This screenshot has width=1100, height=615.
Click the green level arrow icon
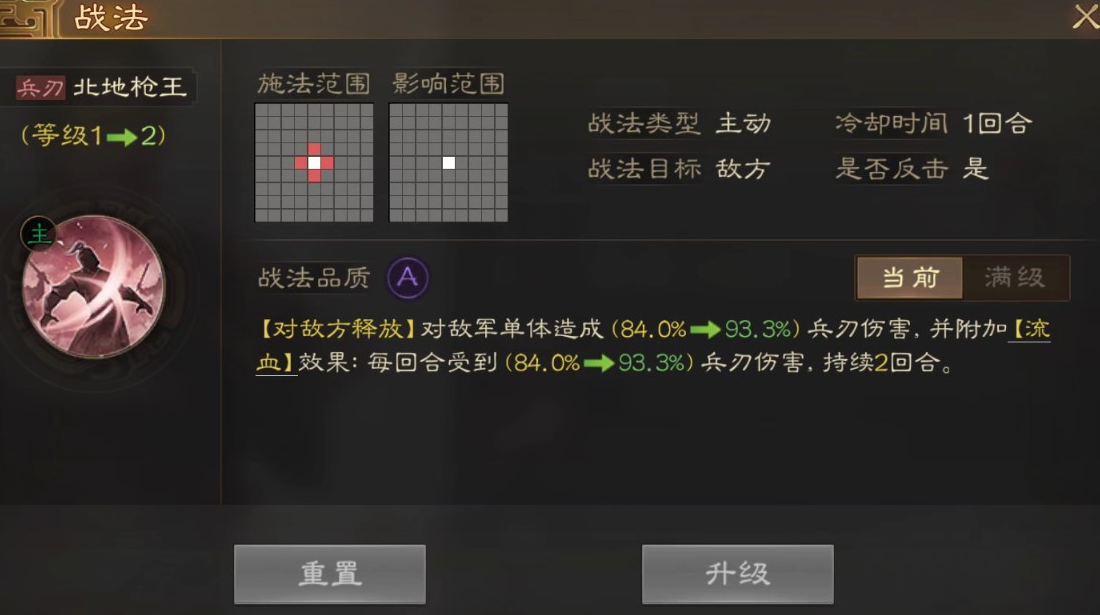tap(122, 137)
